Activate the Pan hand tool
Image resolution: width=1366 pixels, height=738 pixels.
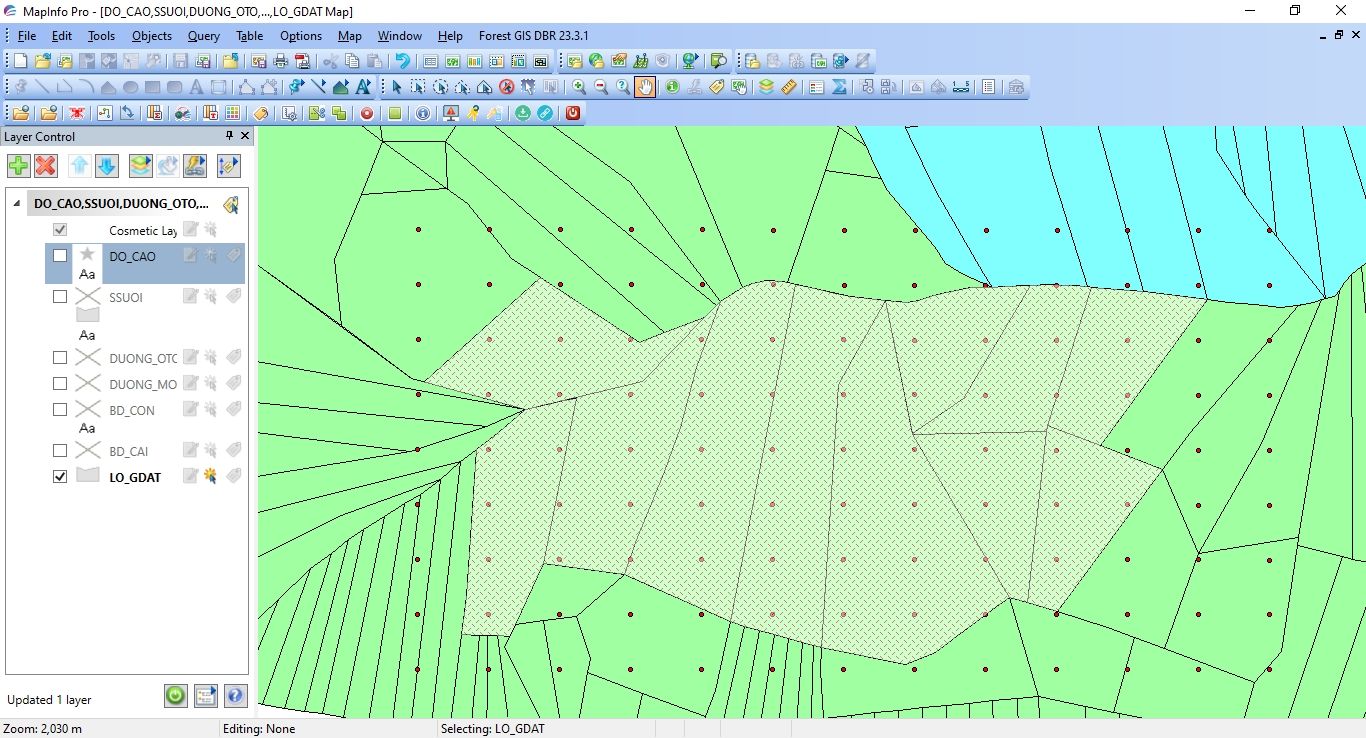click(x=645, y=87)
